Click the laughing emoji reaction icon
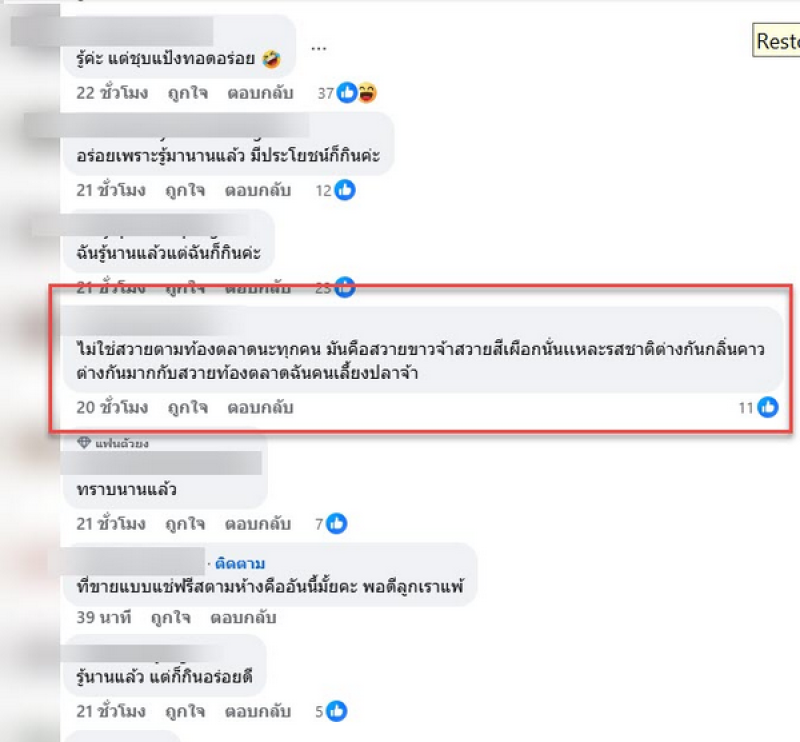This screenshot has height=742, width=800. tap(367, 93)
